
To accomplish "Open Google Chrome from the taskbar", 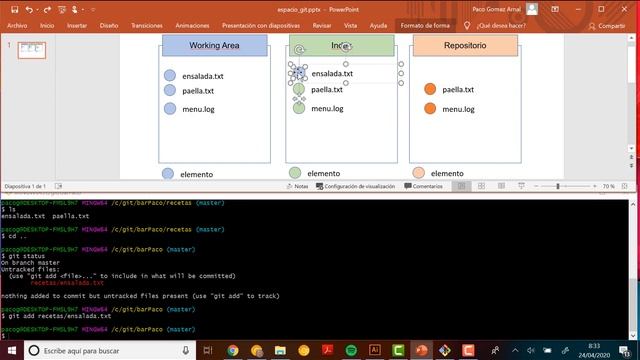I will [x=233, y=350].
